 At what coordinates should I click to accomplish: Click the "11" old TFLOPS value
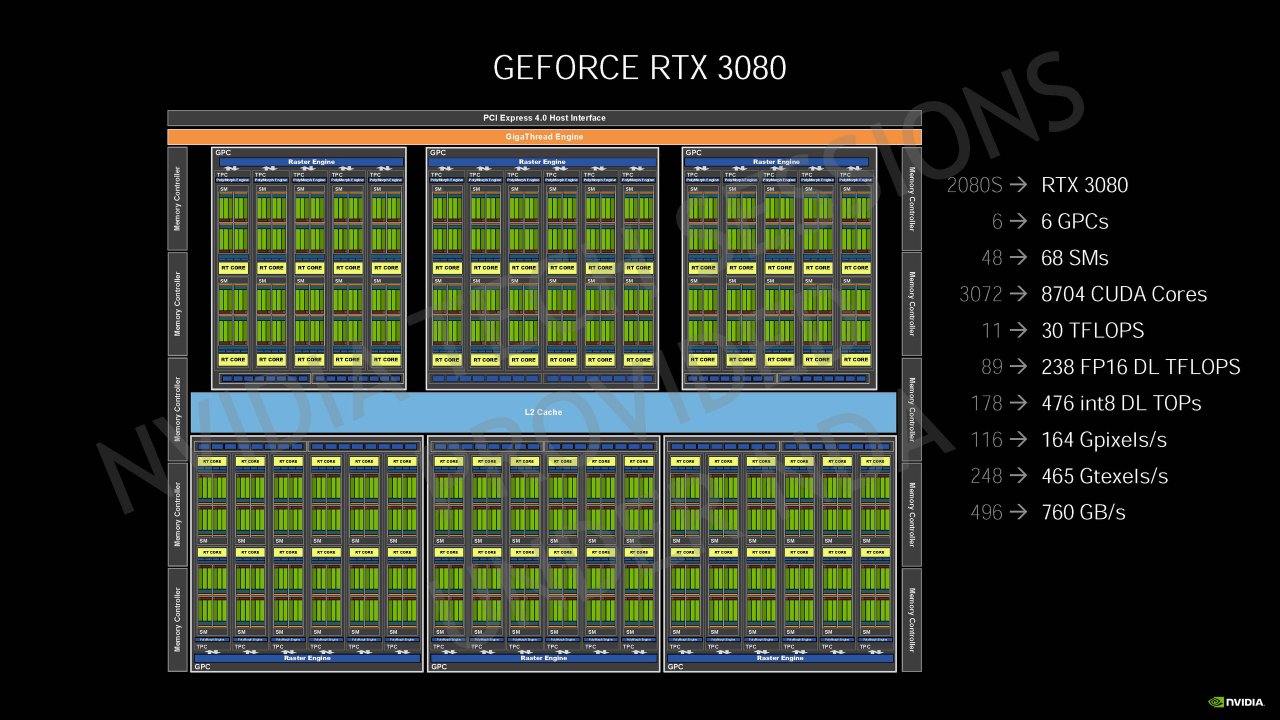tap(992, 330)
